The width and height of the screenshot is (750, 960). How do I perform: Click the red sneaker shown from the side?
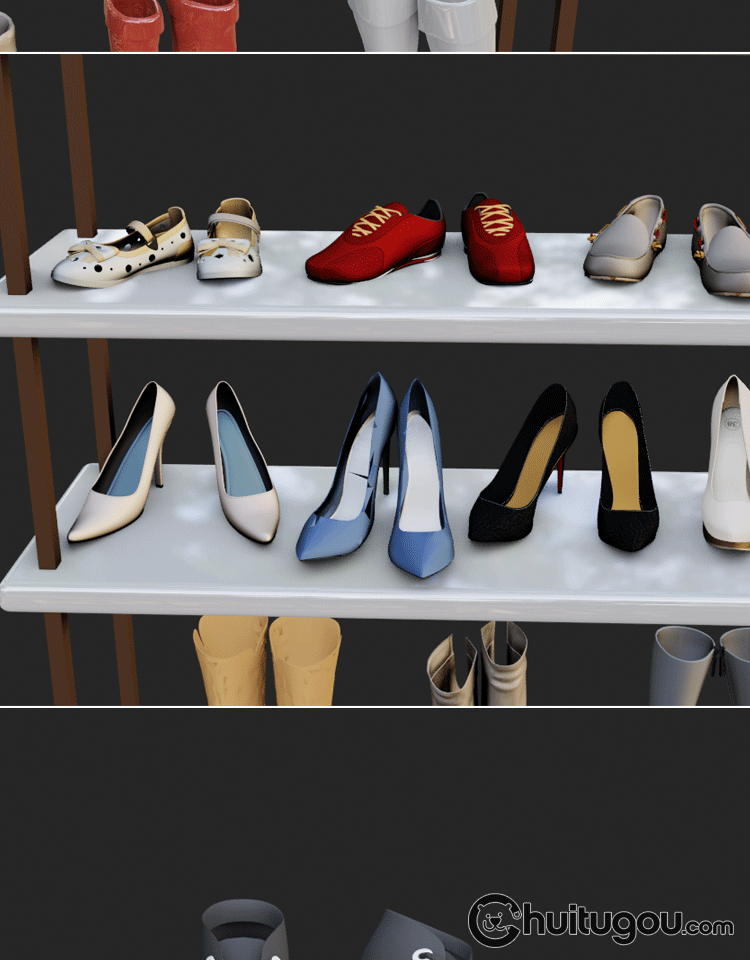(x=375, y=242)
